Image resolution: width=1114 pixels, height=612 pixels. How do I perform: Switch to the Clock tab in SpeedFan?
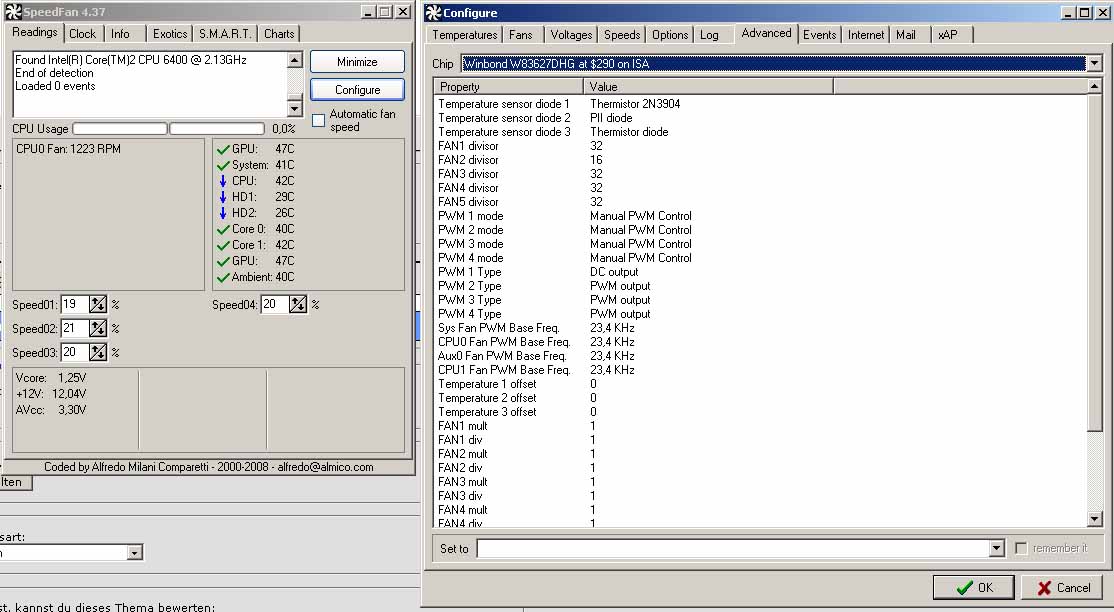(82, 33)
